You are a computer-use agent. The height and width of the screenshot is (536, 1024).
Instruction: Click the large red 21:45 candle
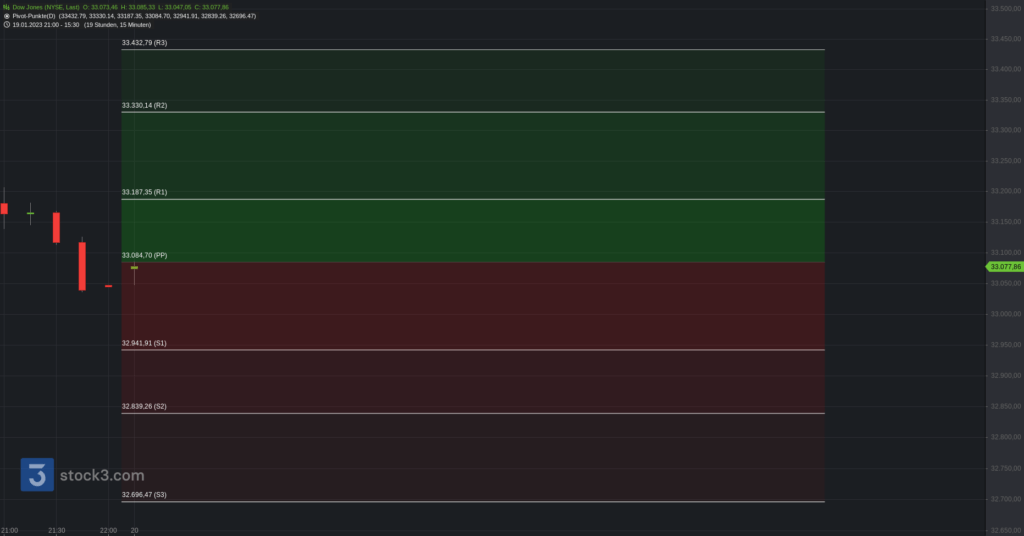point(82,266)
